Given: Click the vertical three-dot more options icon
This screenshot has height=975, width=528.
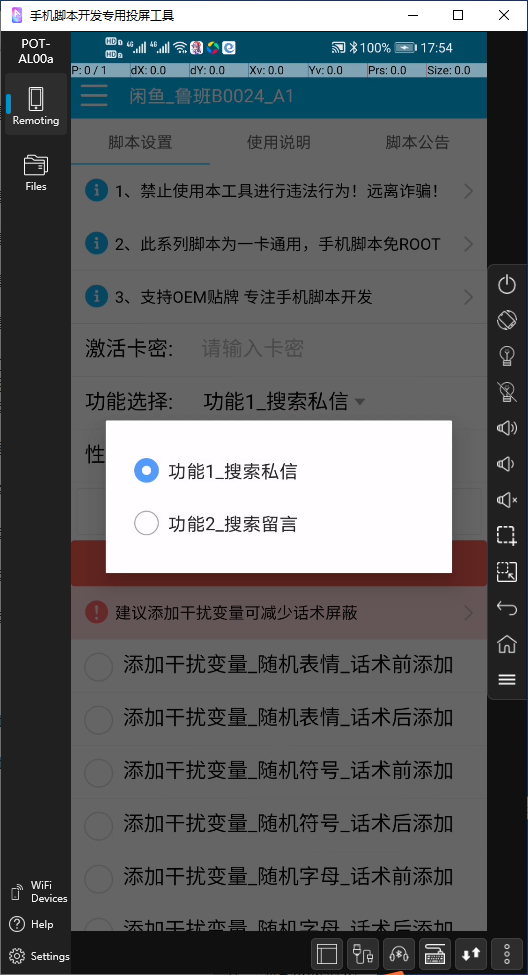Looking at the screenshot, I should click(x=507, y=953).
